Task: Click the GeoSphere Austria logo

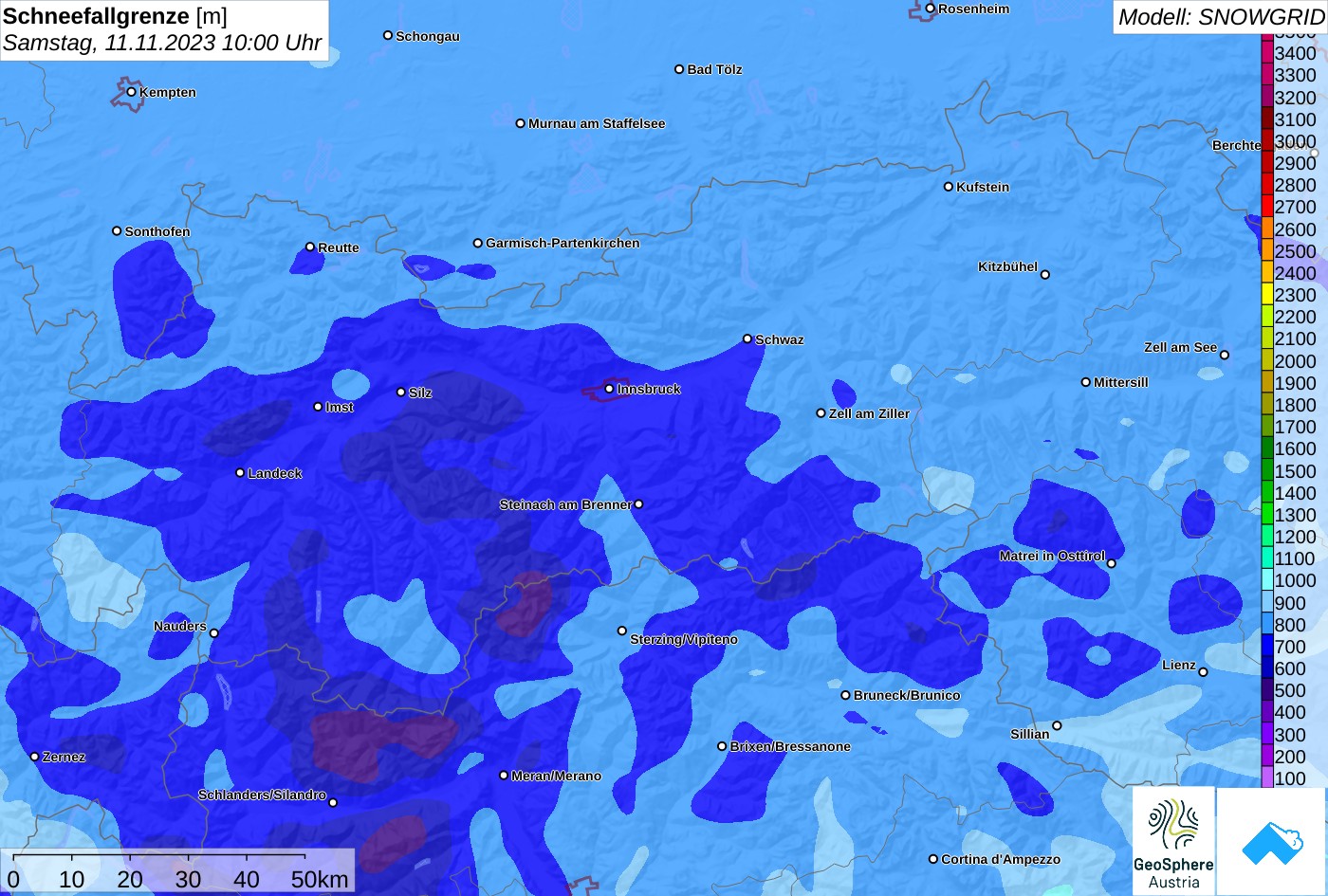Action: tap(1173, 841)
